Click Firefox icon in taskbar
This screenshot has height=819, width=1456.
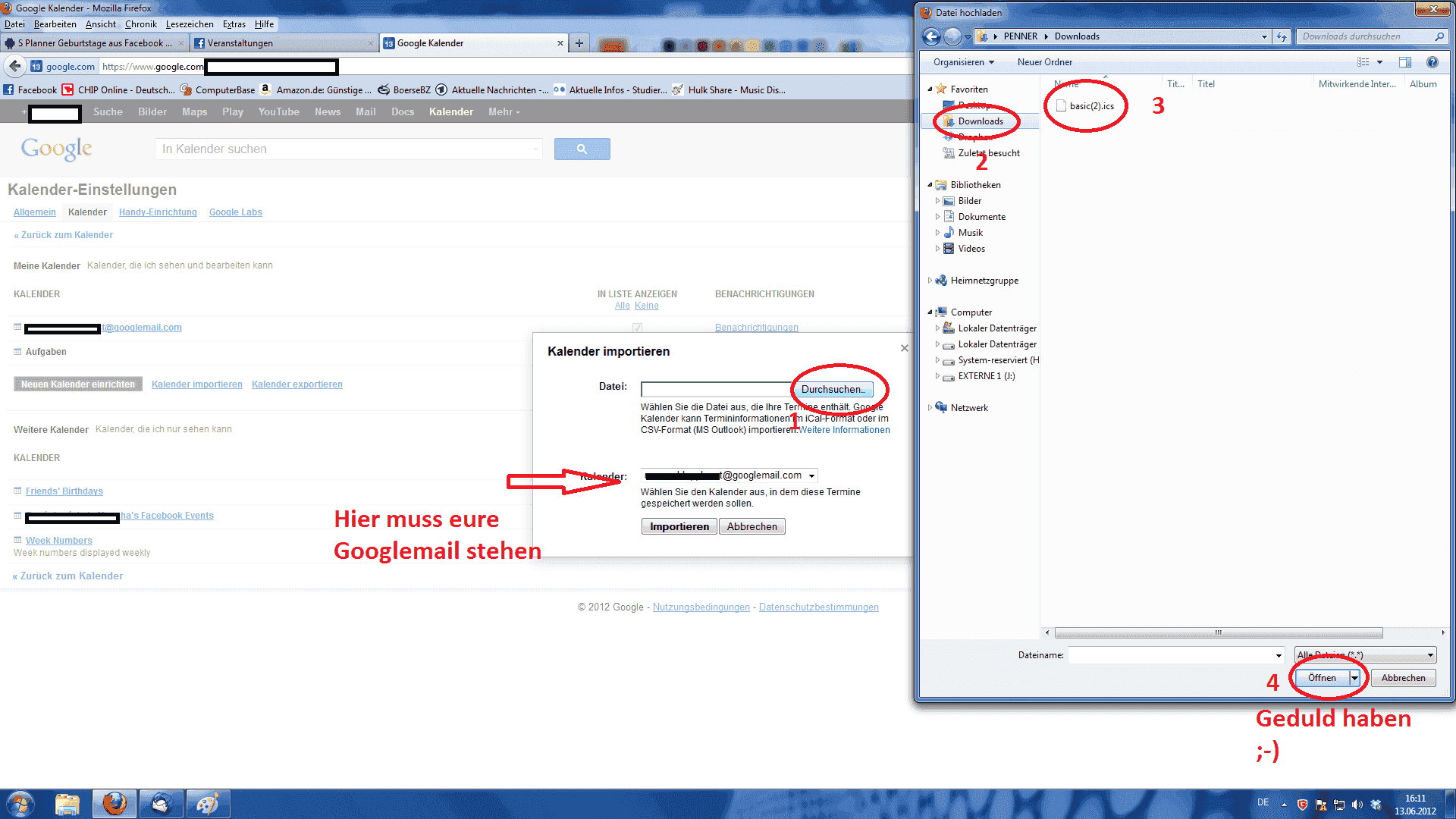pos(115,804)
